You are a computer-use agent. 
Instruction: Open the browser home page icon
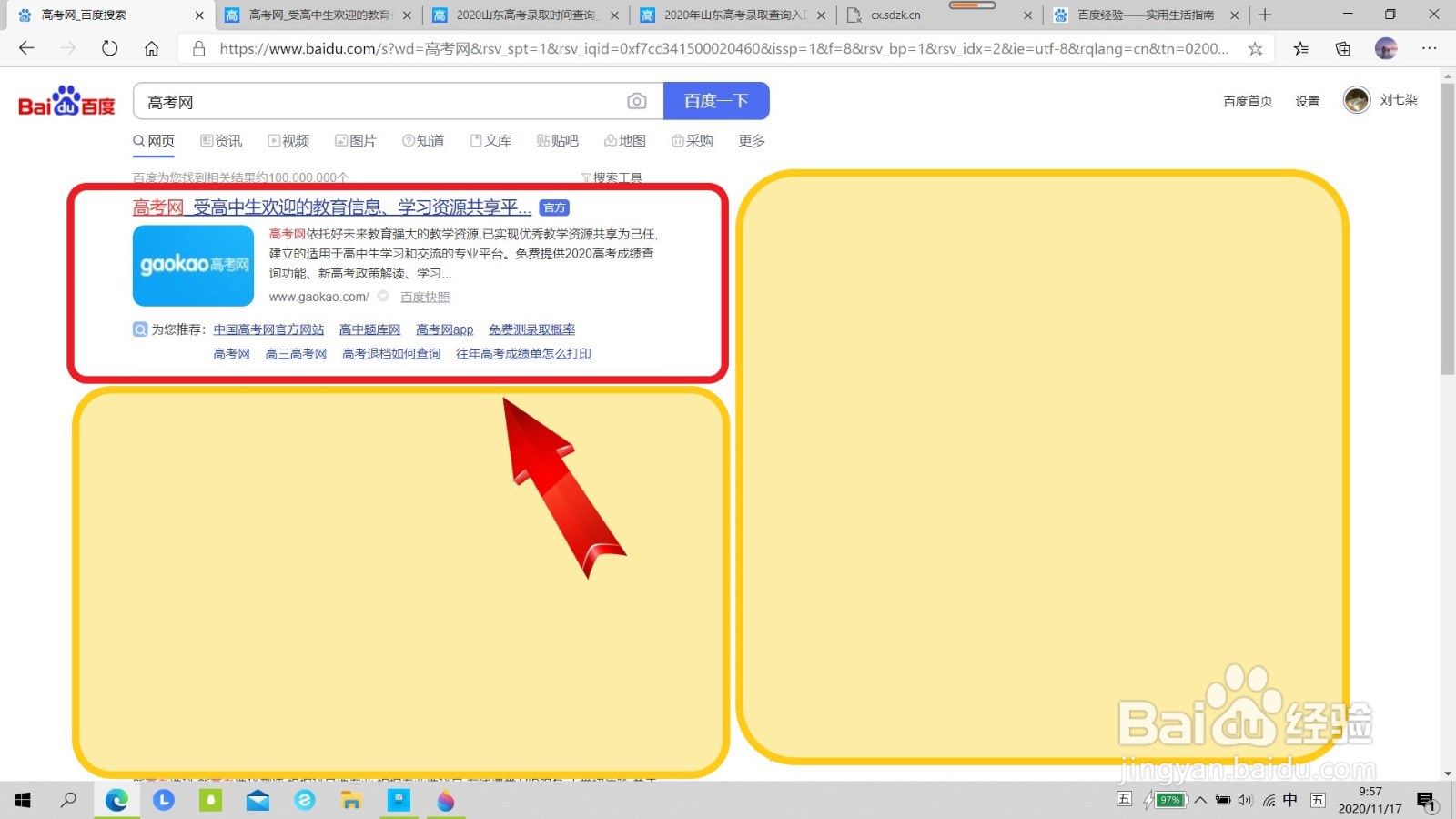coord(152,48)
